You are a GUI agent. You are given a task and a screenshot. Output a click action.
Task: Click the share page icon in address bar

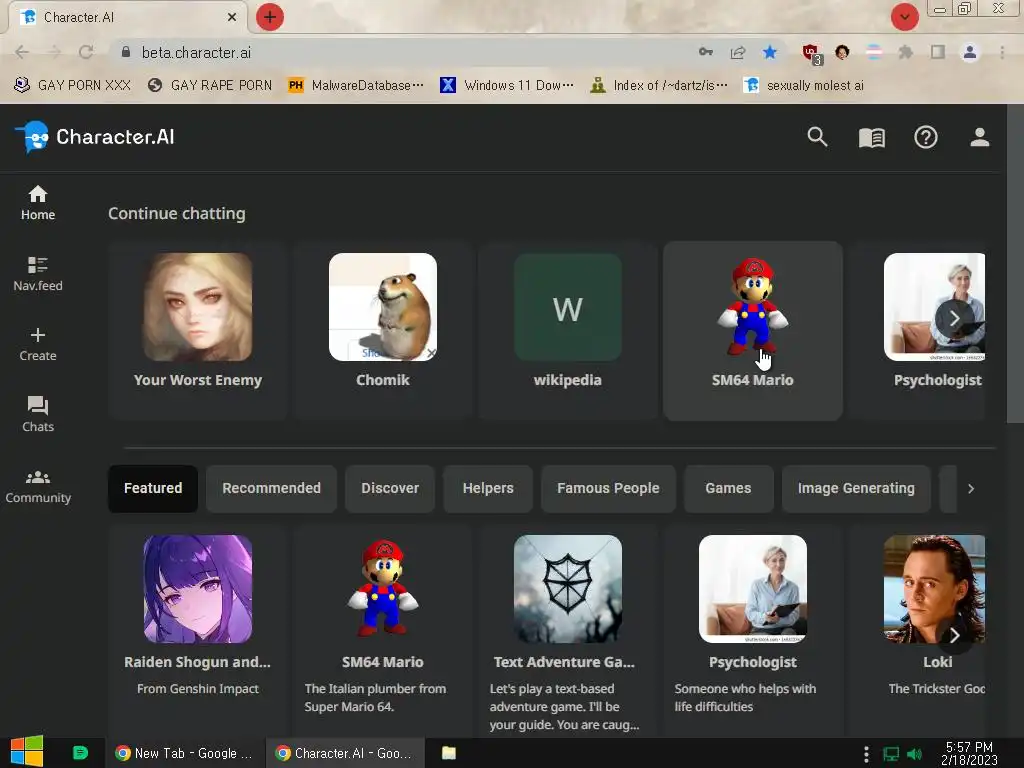(738, 52)
